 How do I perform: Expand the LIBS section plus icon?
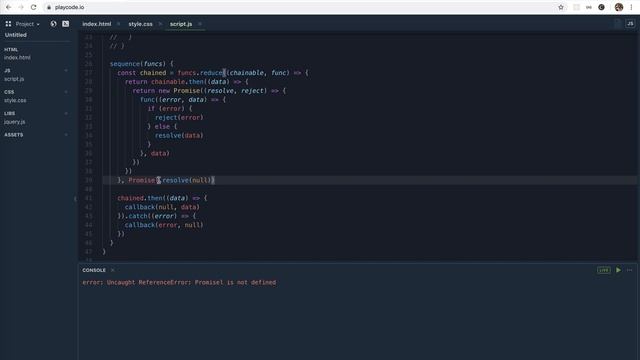66,113
